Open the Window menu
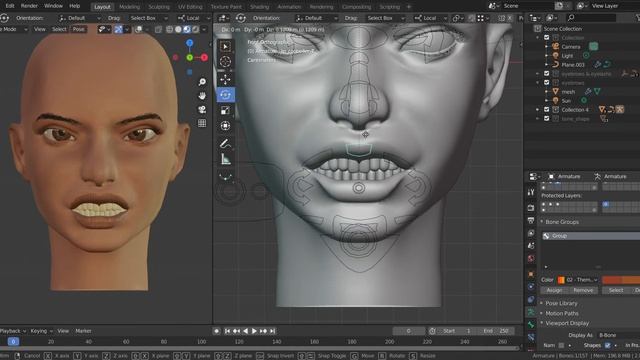The image size is (640, 360). click(53, 6)
